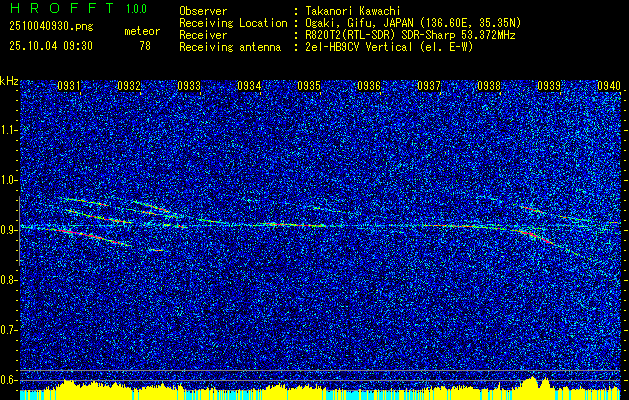Click the 0940 time marker
Screen dimensions: 629x400
[x=609, y=85]
